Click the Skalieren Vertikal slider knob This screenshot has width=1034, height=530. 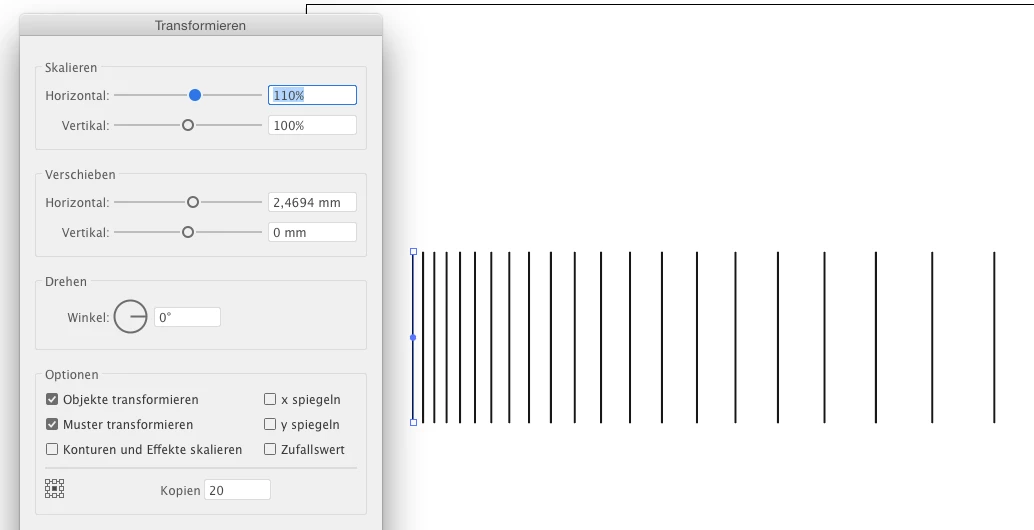(188, 125)
